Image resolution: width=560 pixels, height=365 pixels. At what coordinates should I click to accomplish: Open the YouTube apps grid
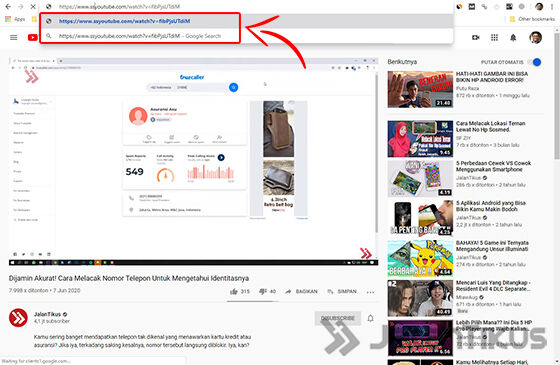[494, 37]
